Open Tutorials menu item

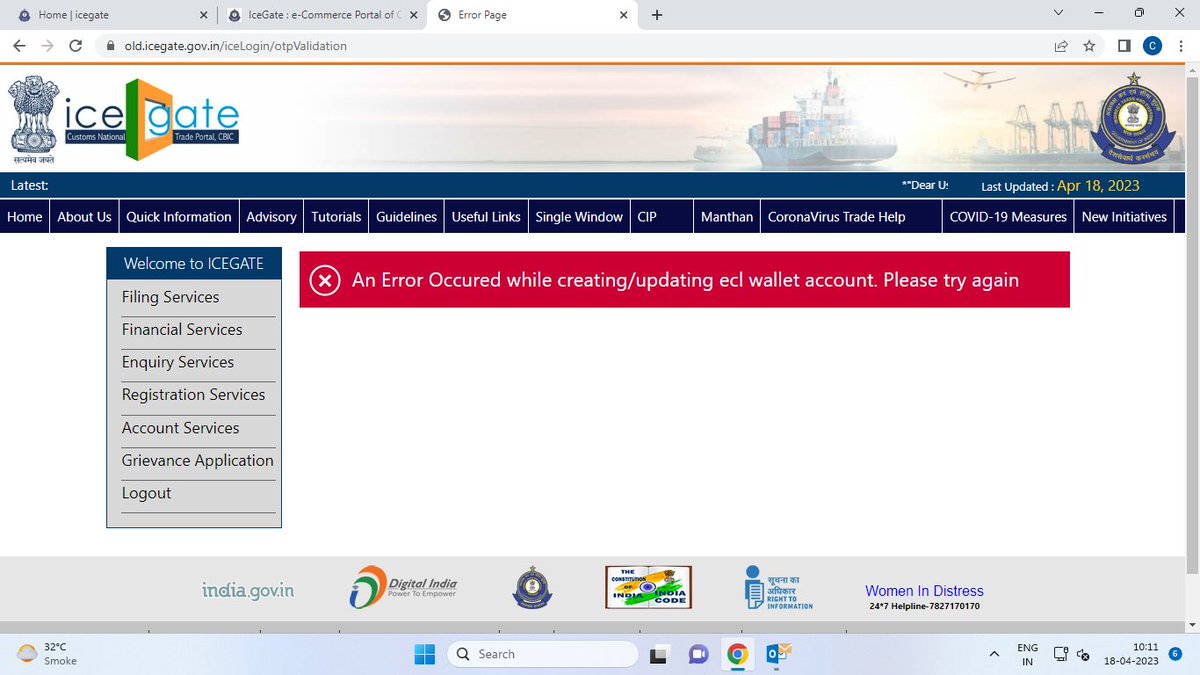click(336, 217)
